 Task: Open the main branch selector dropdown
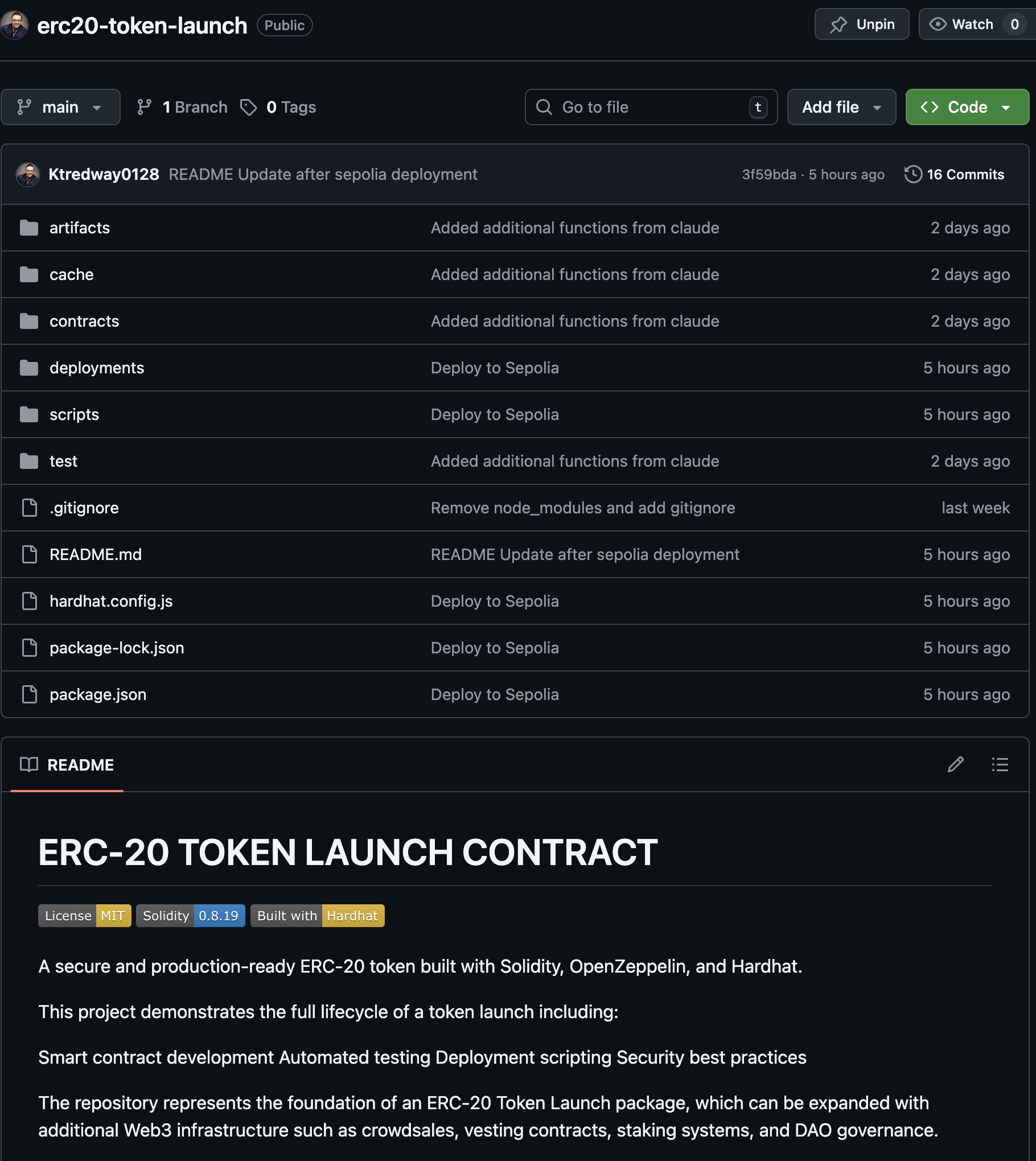(60, 107)
